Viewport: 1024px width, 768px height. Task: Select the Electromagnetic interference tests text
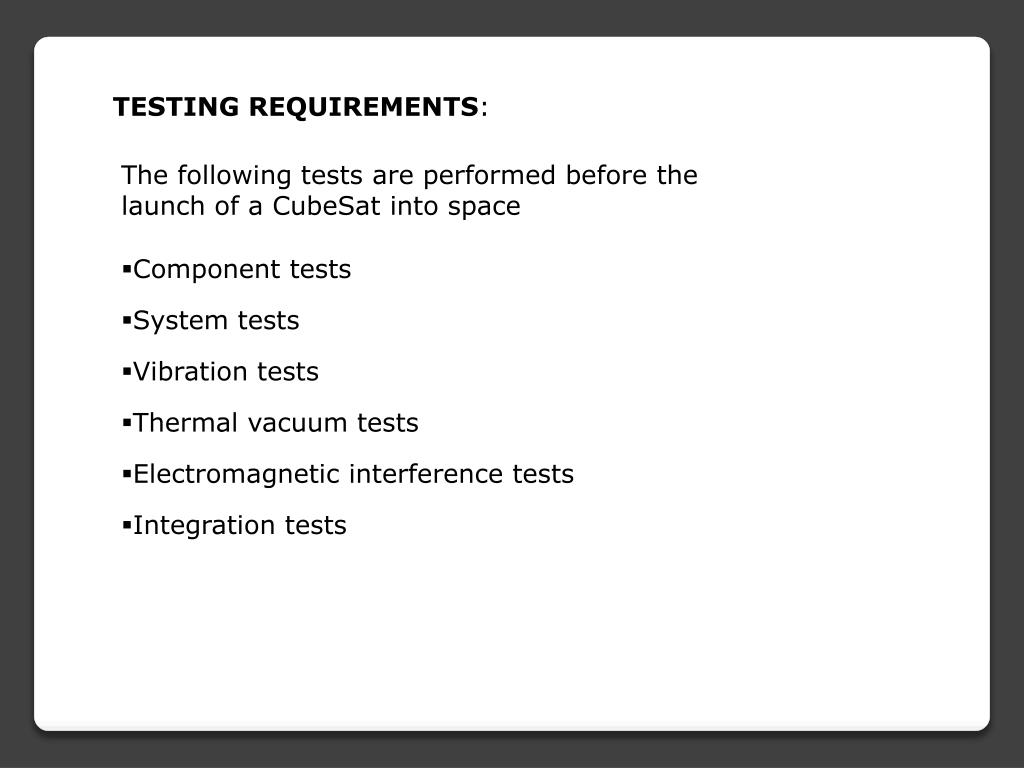coord(353,474)
